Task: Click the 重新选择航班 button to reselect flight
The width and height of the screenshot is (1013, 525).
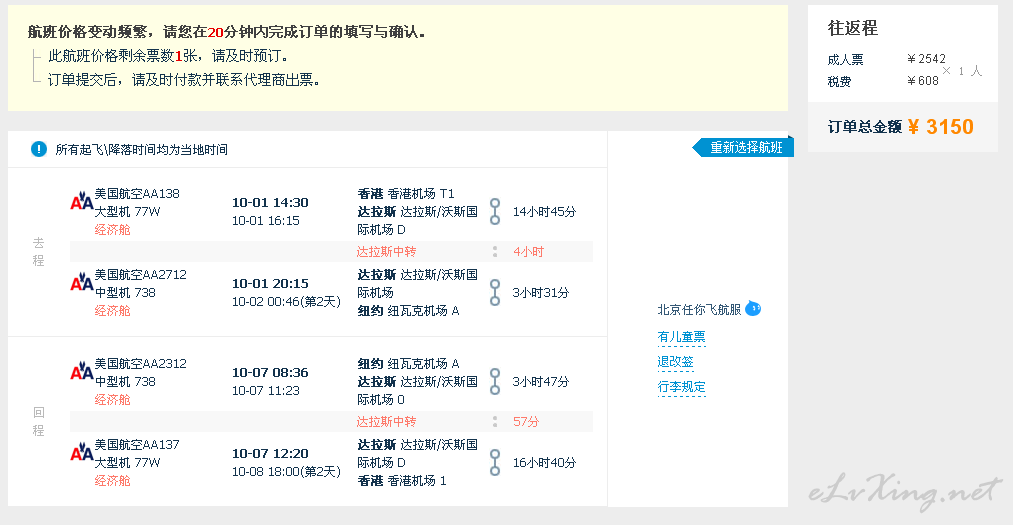Action: tap(743, 147)
